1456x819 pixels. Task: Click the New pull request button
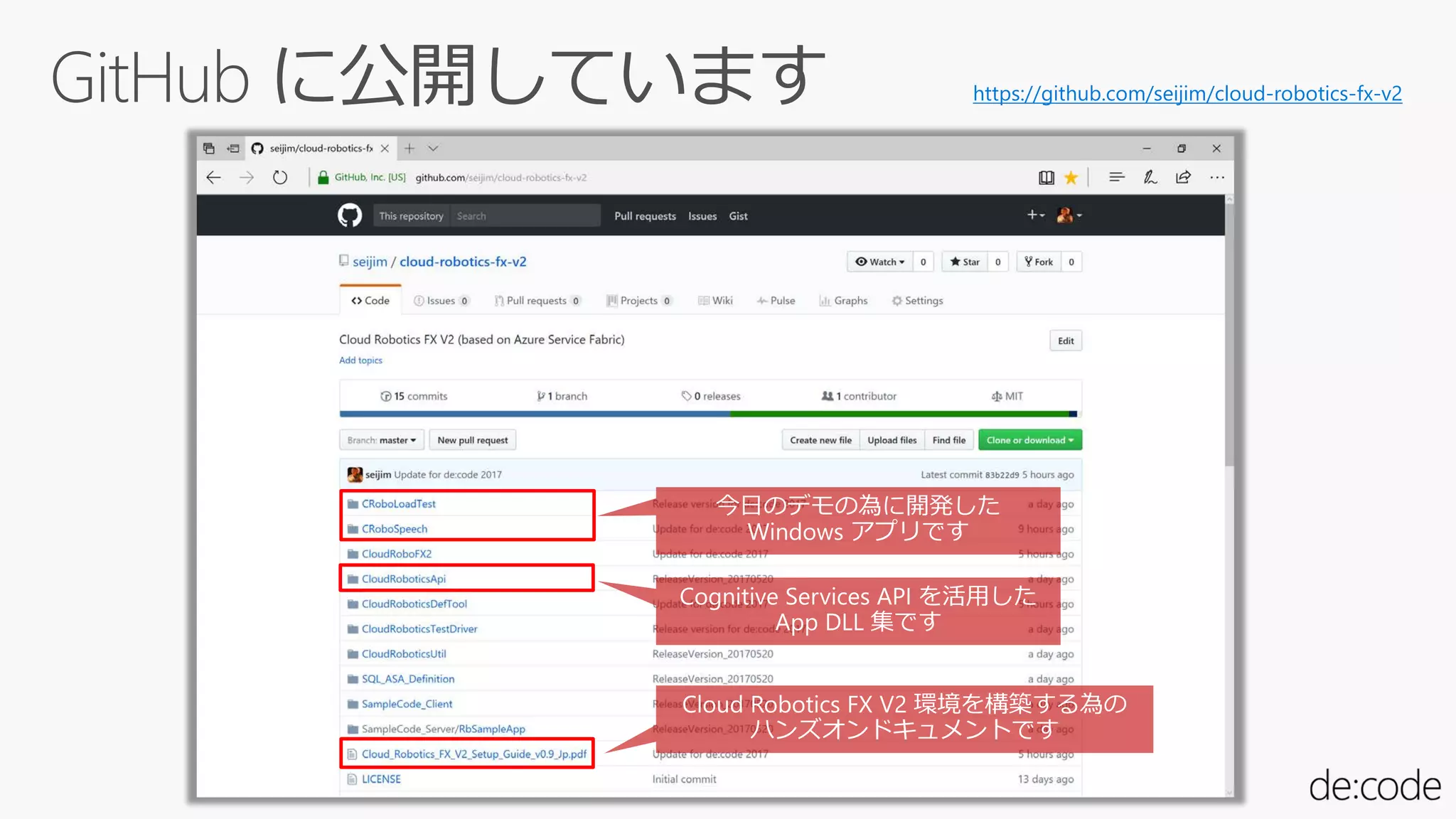473,440
